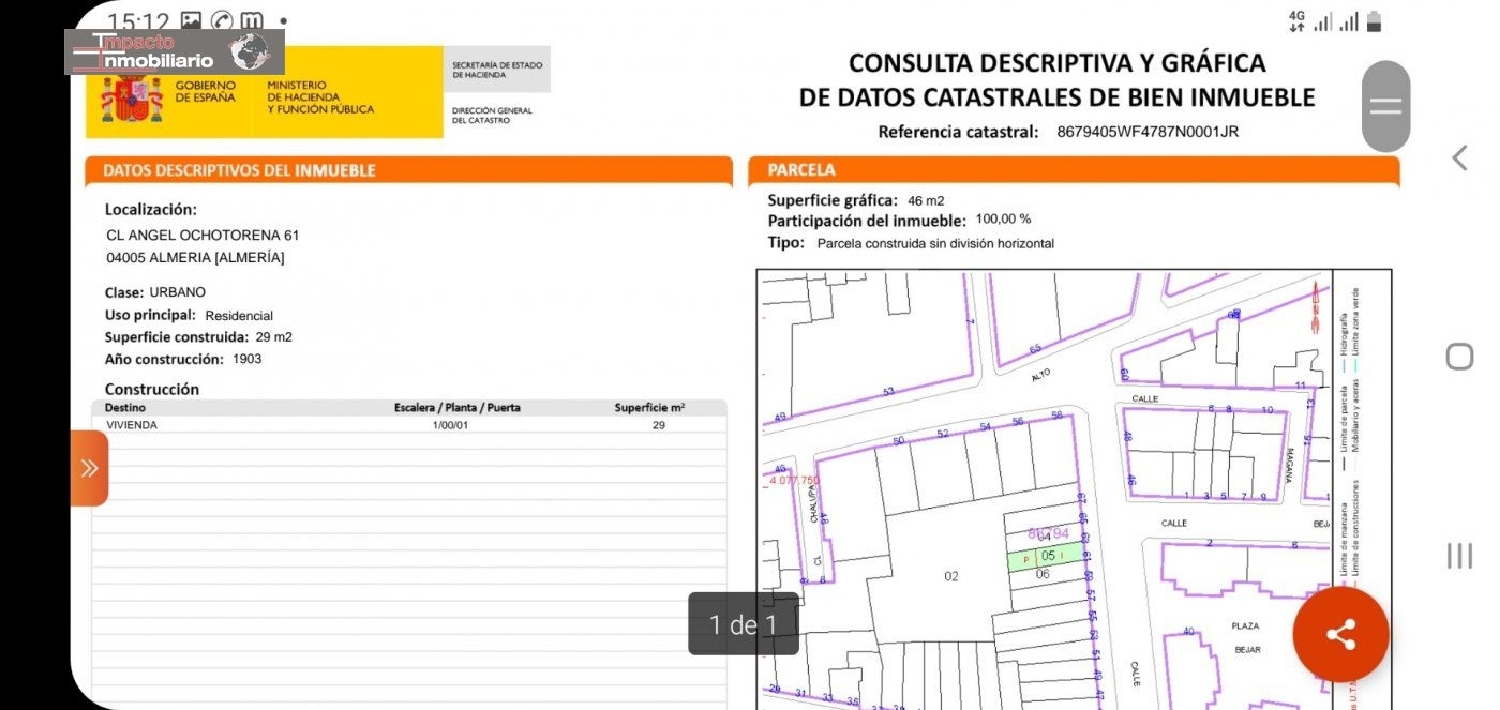Open the cadastral parcel map image
This screenshot has height=710, width=1500.
[1074, 489]
